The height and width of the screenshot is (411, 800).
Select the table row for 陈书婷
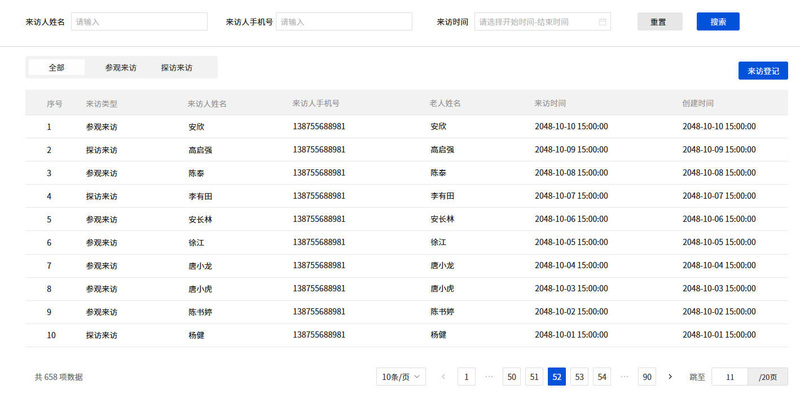400,312
